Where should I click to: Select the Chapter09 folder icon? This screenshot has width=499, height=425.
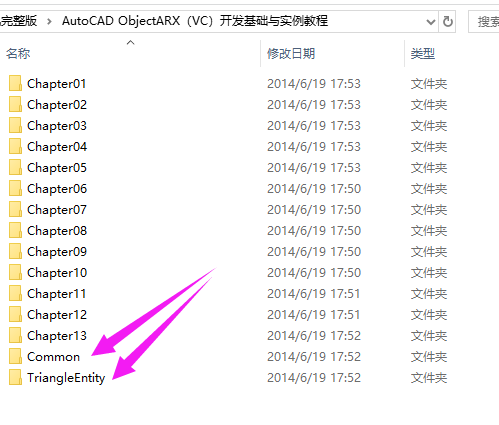(x=15, y=251)
